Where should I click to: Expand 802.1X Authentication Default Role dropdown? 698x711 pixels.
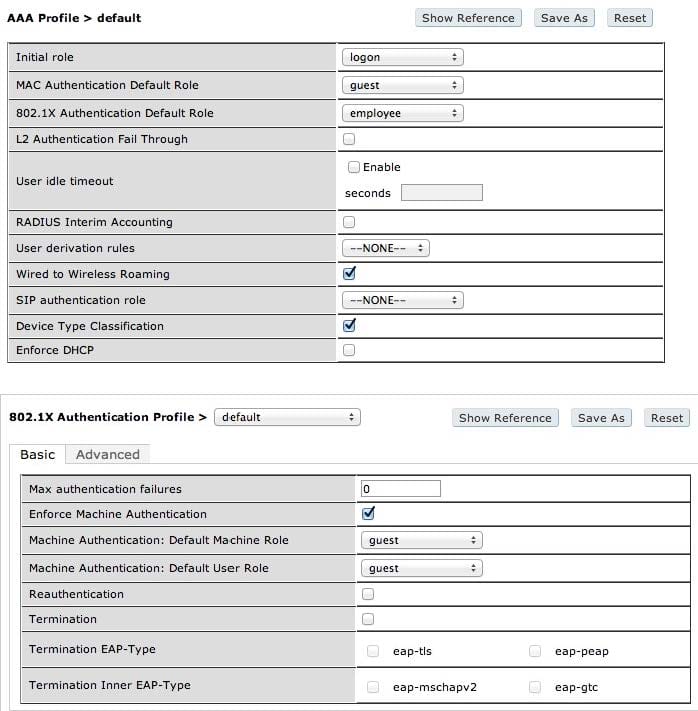pyautogui.click(x=402, y=113)
